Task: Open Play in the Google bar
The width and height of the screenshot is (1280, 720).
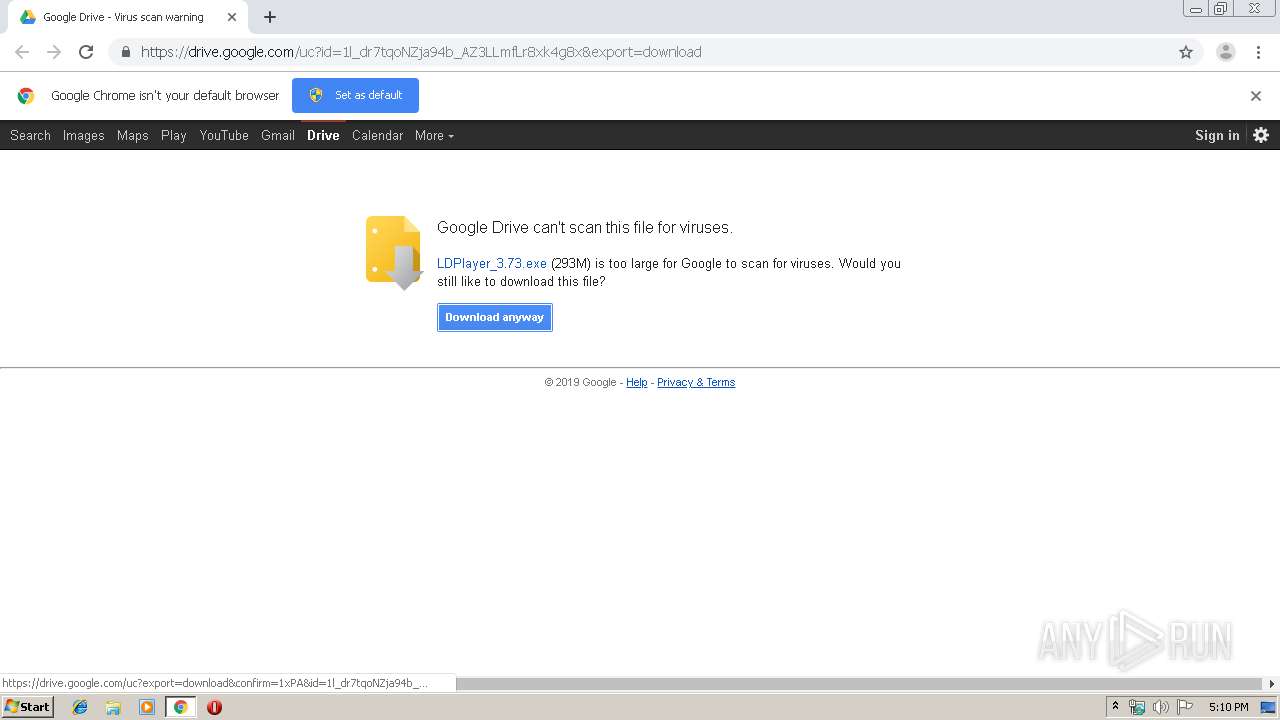Action: (174, 135)
